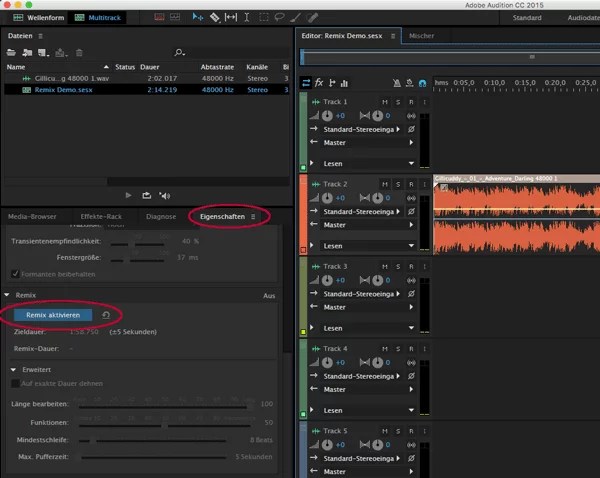The image size is (600, 478).
Task: Mute Track 1
Action: point(385,102)
